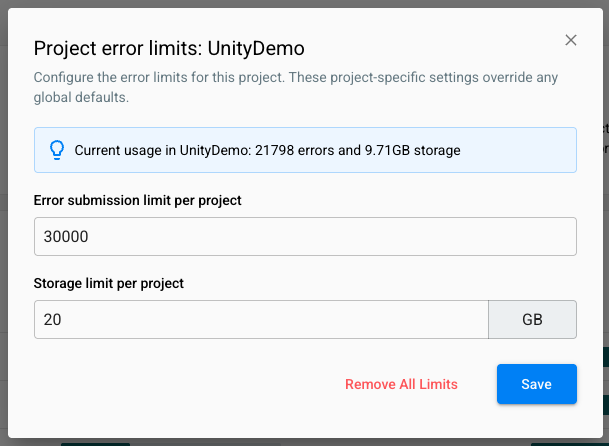Close the Project error limits dialog
The height and width of the screenshot is (446, 609).
click(x=571, y=40)
